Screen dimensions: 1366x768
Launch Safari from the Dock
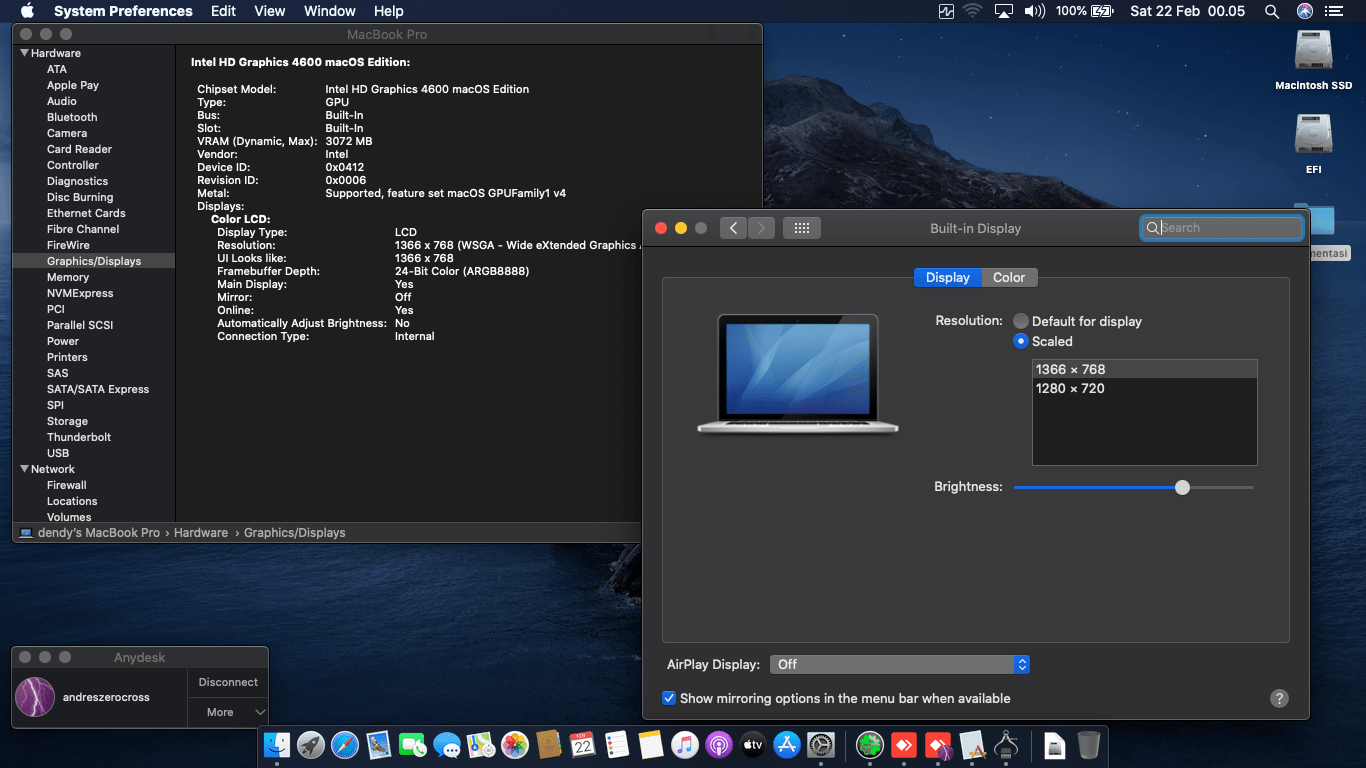click(345, 744)
